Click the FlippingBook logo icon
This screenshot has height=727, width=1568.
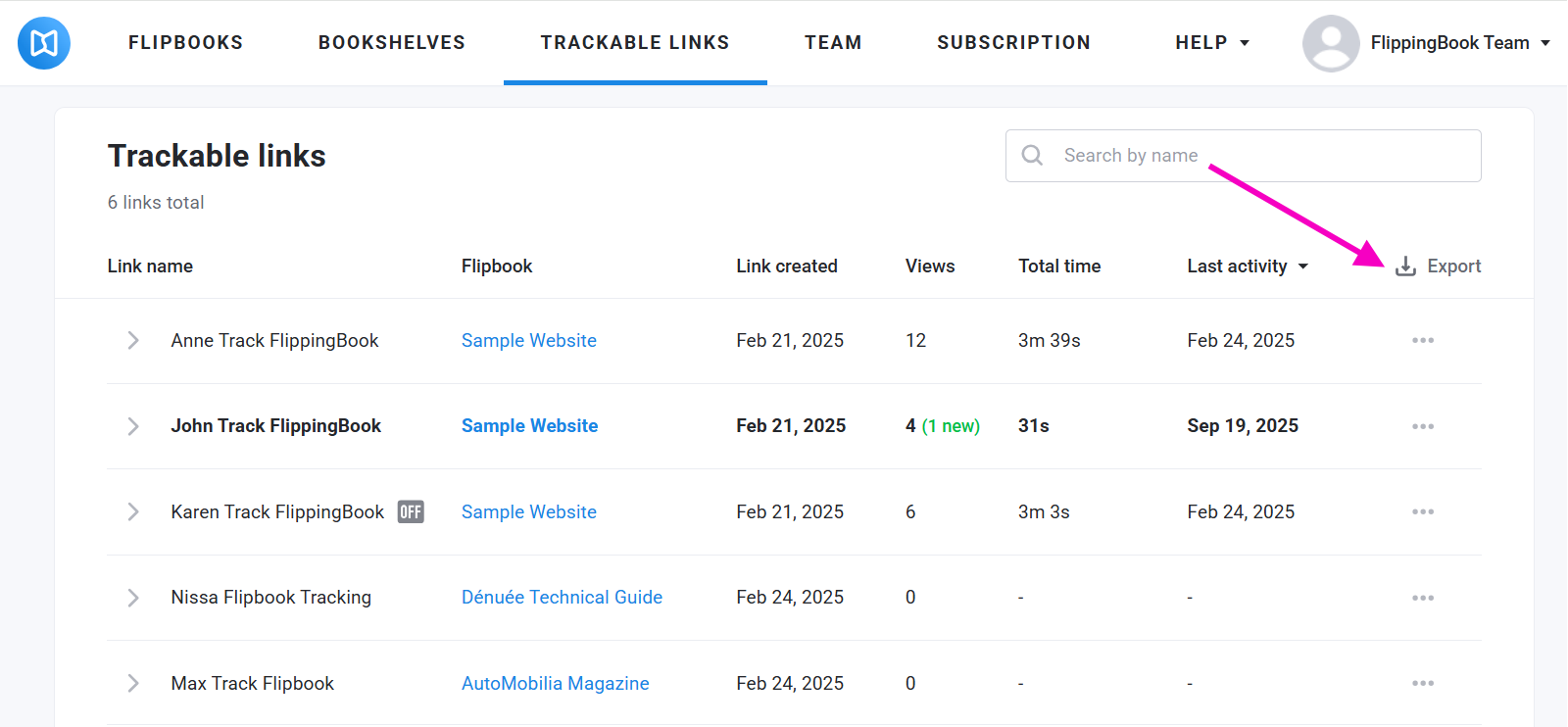(44, 43)
